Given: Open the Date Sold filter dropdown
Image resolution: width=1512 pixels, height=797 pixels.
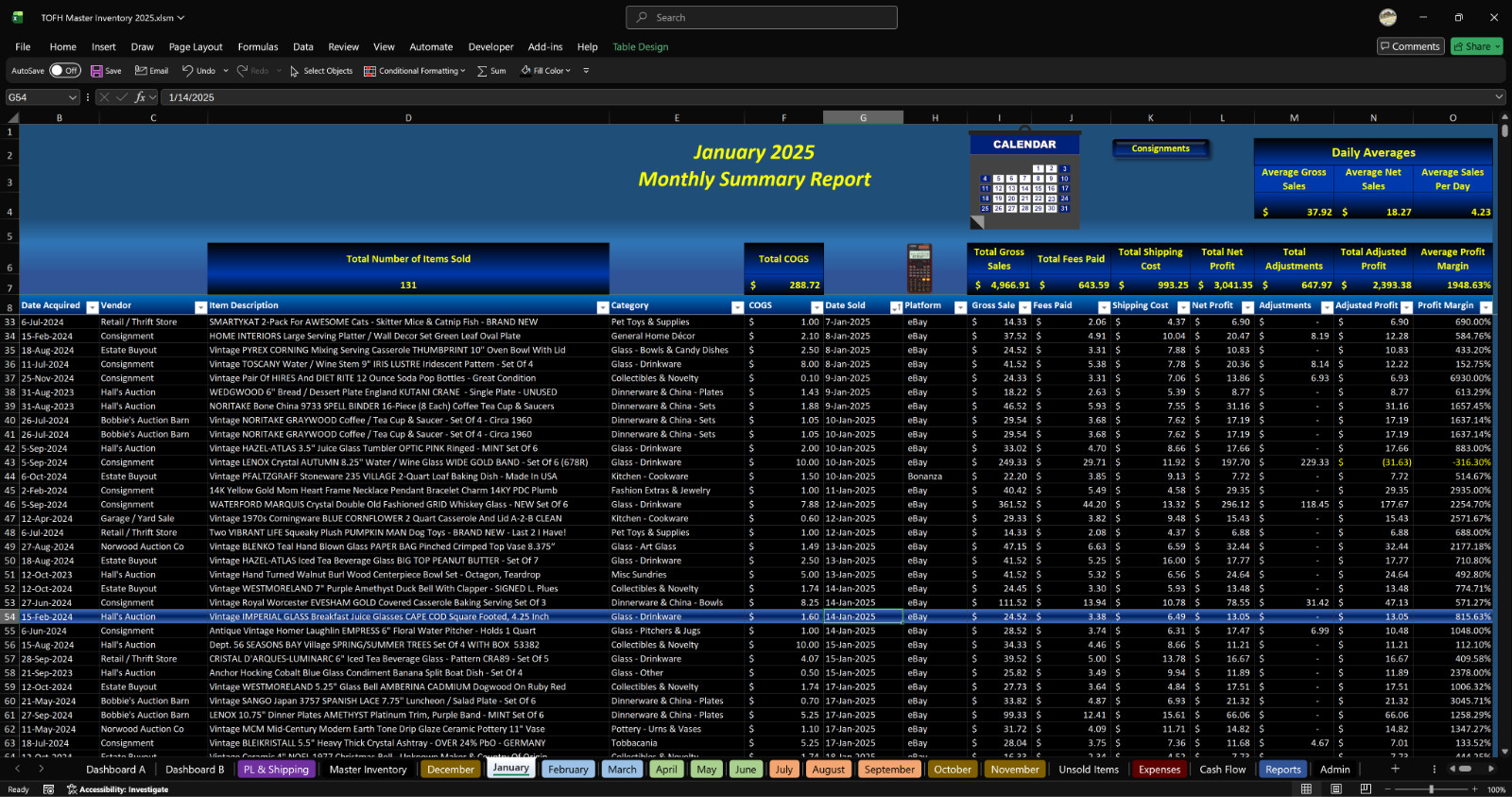Looking at the screenshot, I should (896, 307).
